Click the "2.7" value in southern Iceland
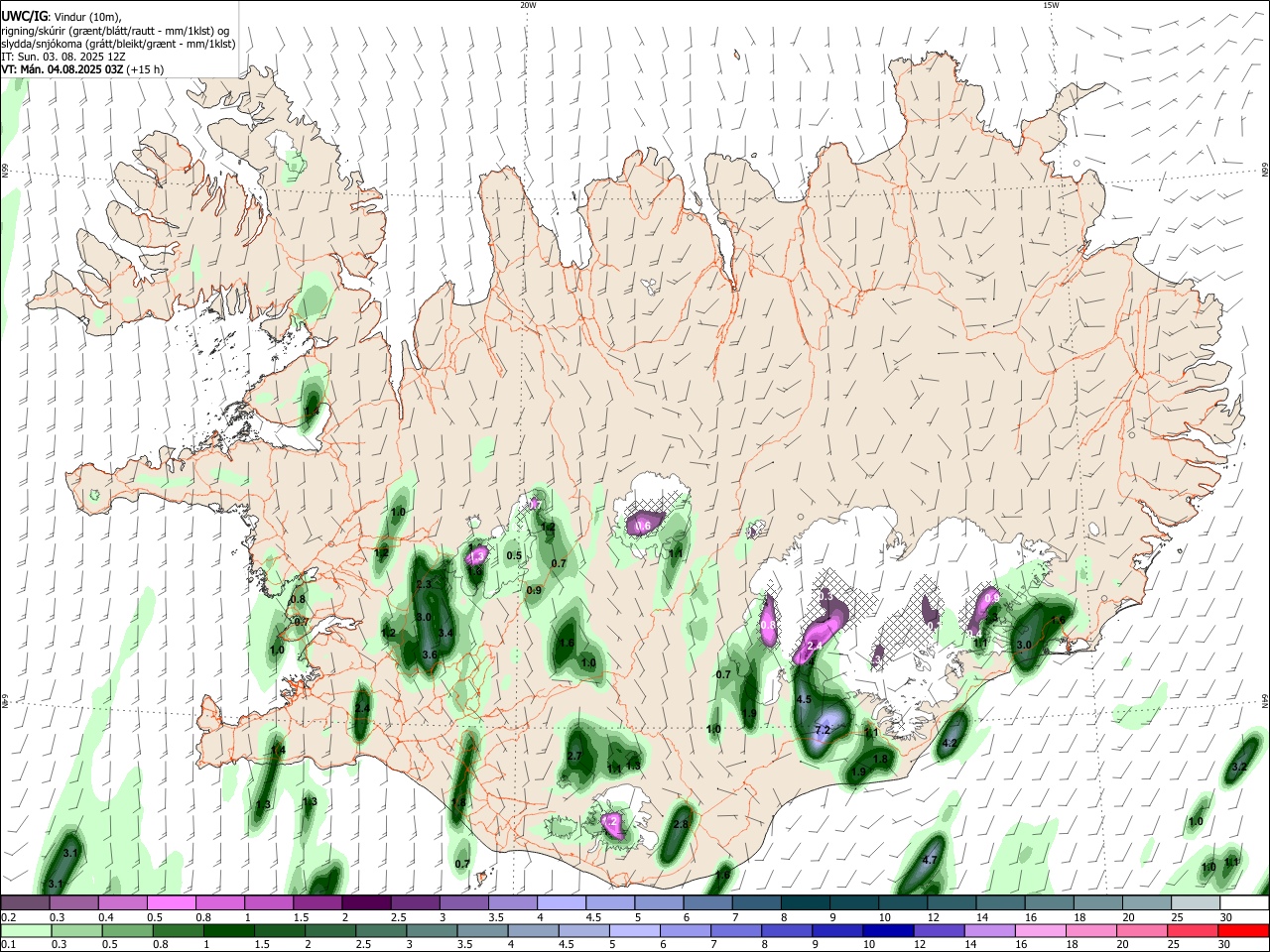 click(574, 757)
